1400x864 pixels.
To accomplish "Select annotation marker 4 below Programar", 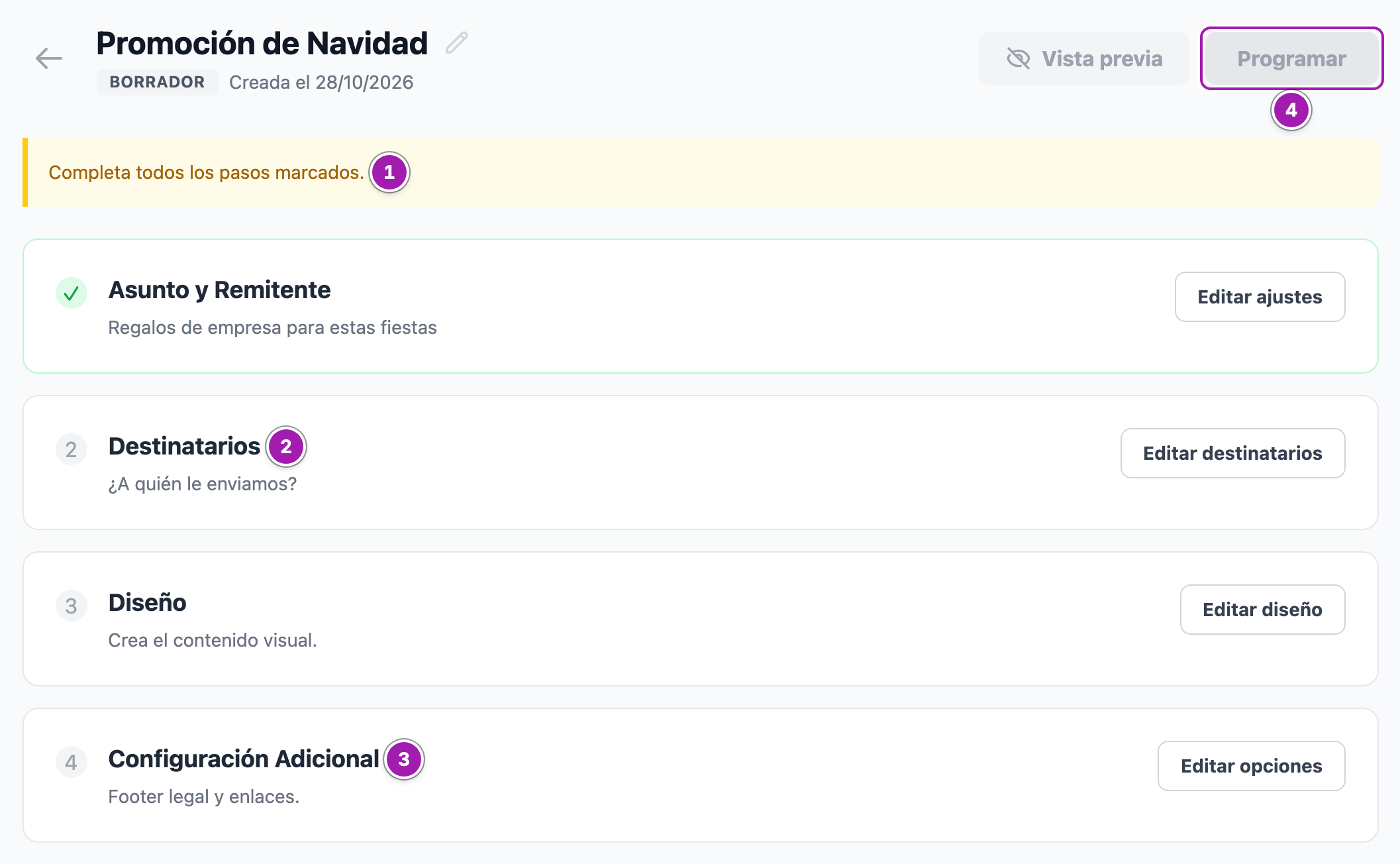I will [1291, 110].
